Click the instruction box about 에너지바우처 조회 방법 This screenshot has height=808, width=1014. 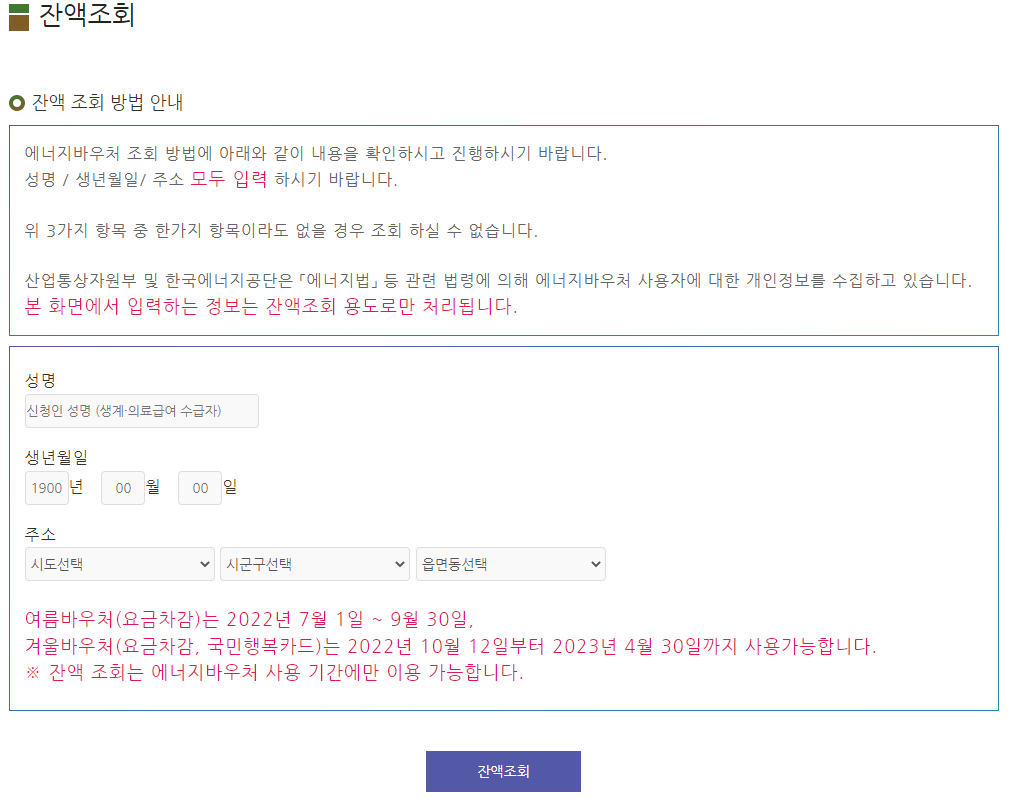[x=506, y=229]
